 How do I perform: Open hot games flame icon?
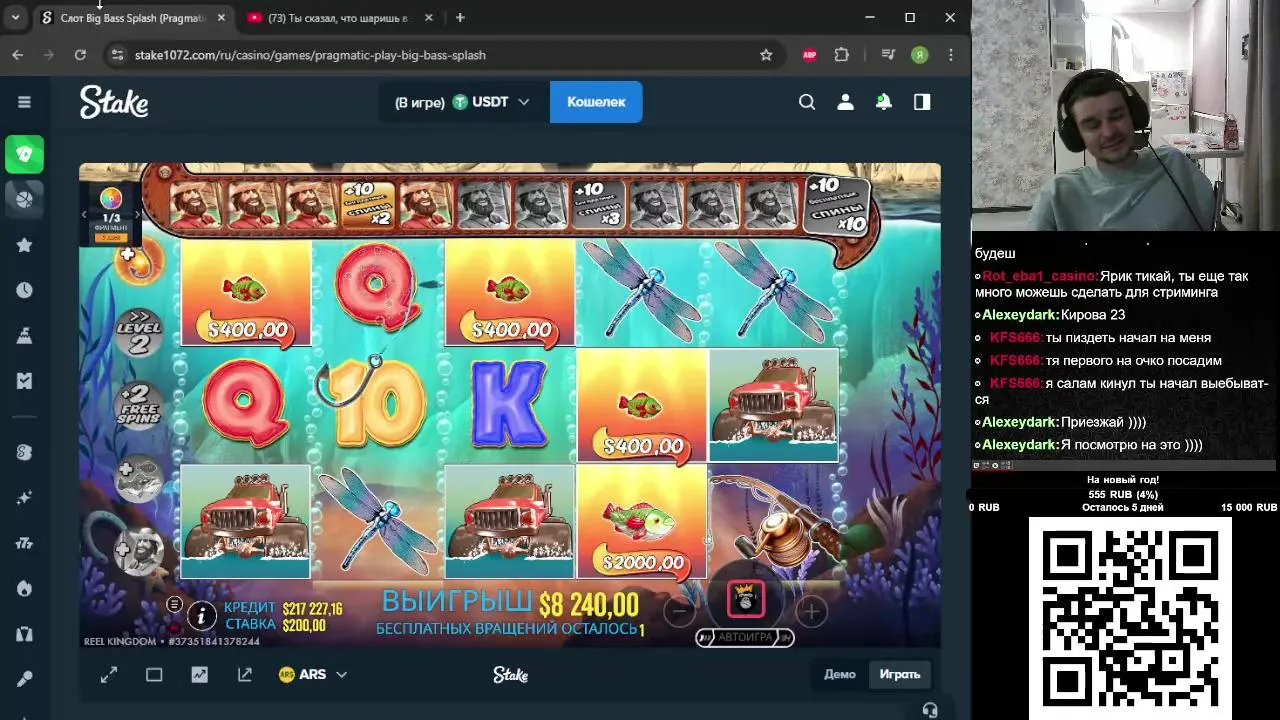(x=24, y=588)
